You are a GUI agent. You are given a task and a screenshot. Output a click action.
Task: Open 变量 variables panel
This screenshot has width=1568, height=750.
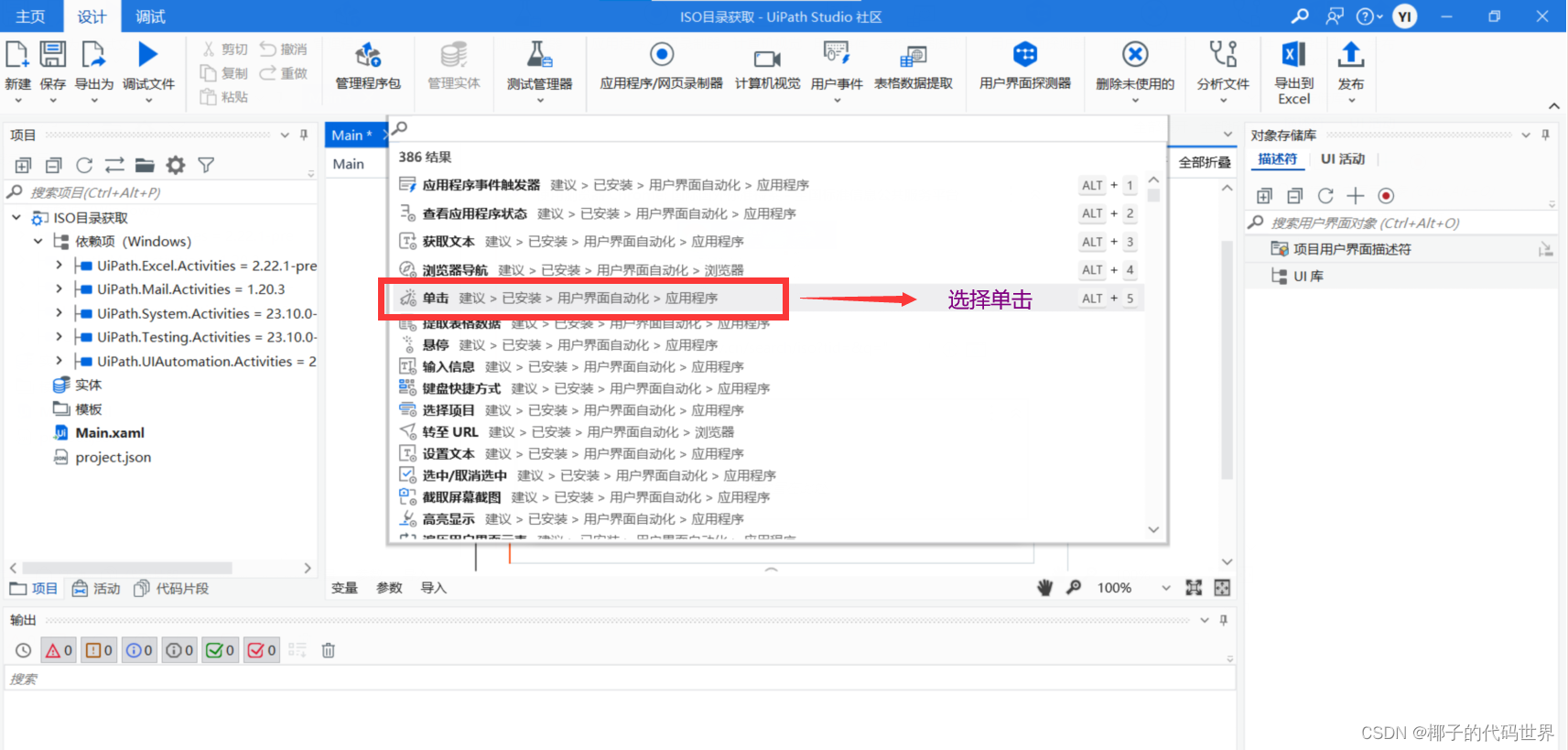click(344, 588)
